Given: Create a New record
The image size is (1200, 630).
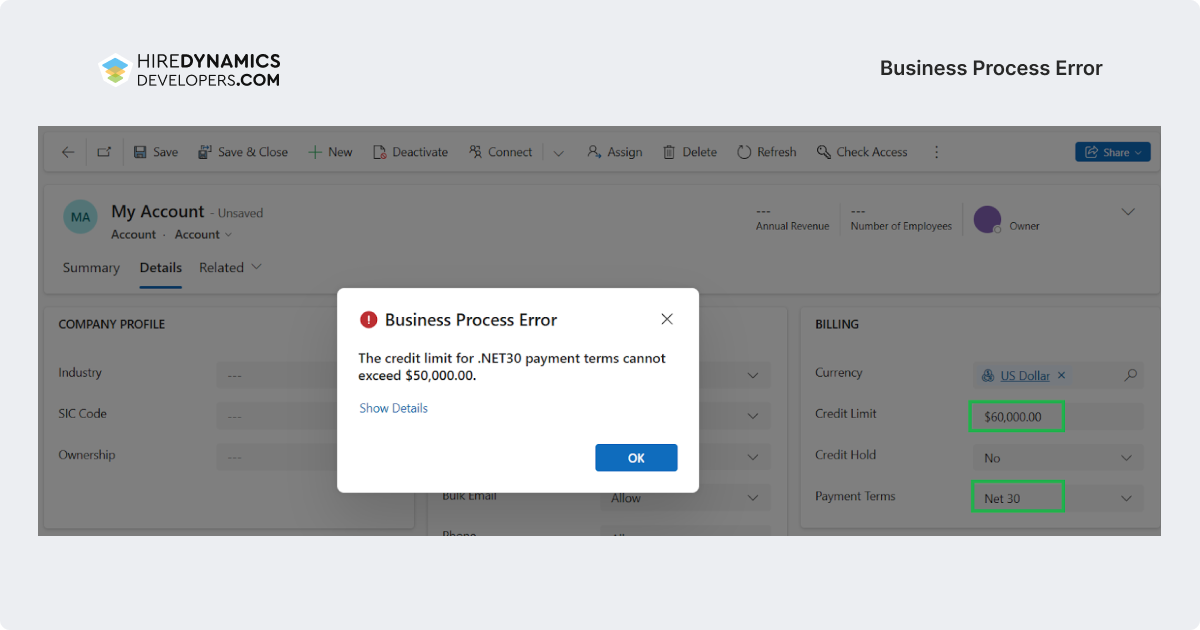Looking at the screenshot, I should 330,152.
